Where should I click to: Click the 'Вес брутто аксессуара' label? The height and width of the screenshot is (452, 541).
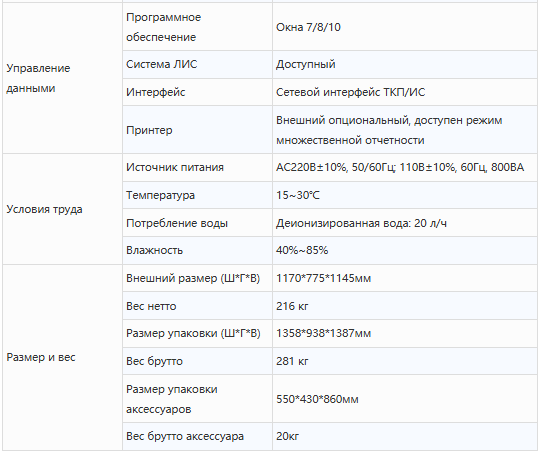click(185, 436)
